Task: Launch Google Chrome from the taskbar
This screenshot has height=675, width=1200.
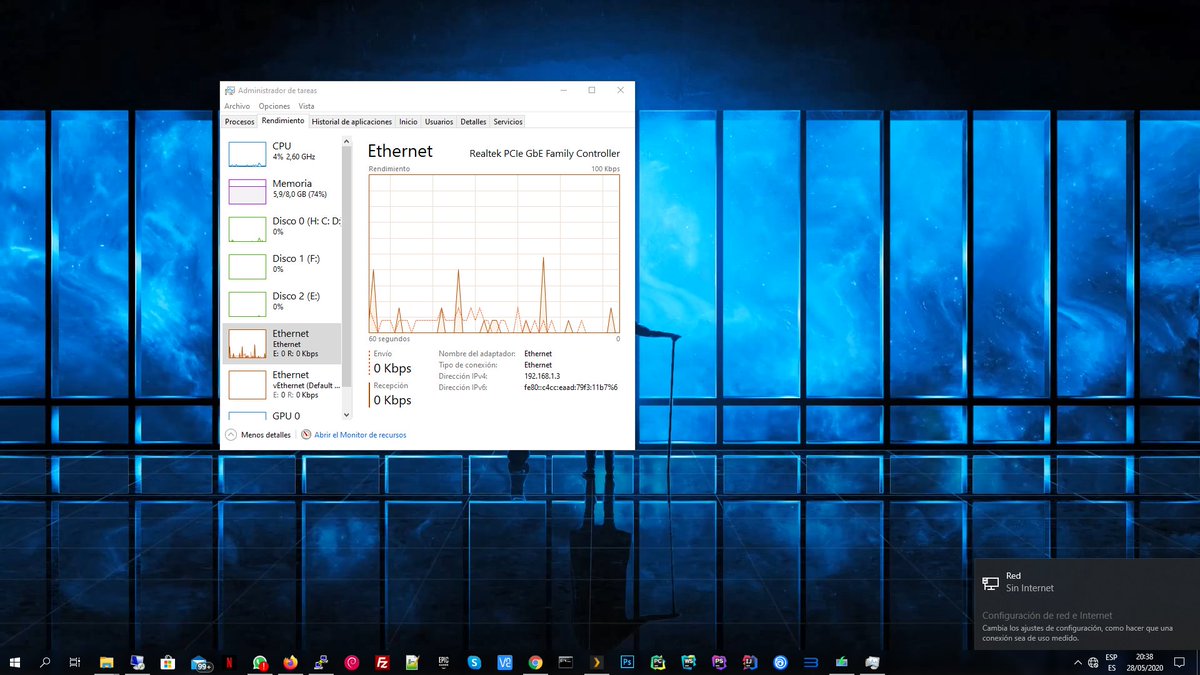Action: pyautogui.click(x=535, y=662)
